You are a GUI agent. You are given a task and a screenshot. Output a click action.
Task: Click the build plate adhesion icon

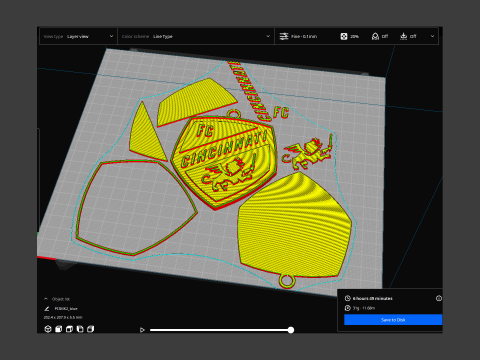(403, 36)
